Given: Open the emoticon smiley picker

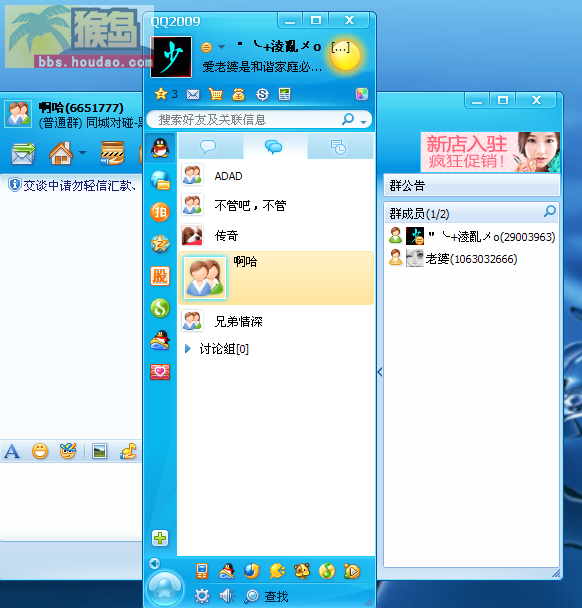Looking at the screenshot, I should click(x=40, y=451).
